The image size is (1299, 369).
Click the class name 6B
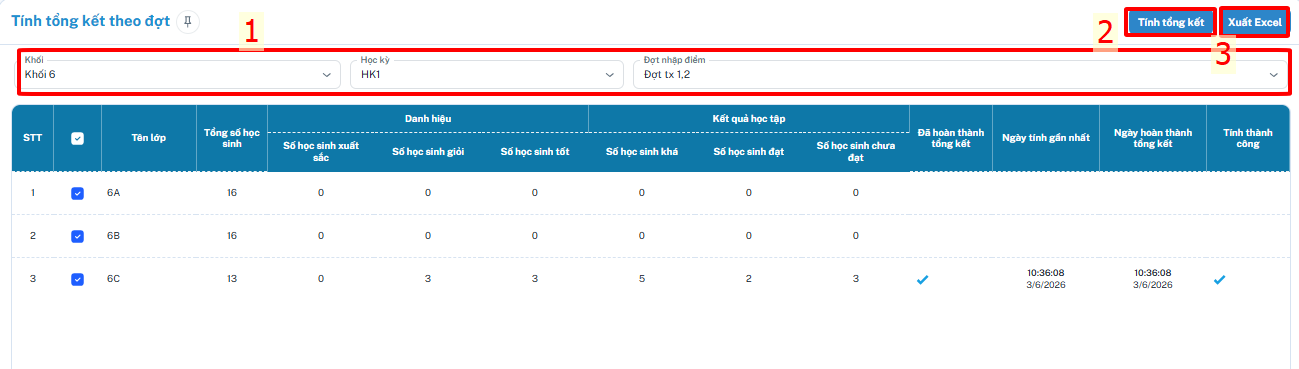113,236
